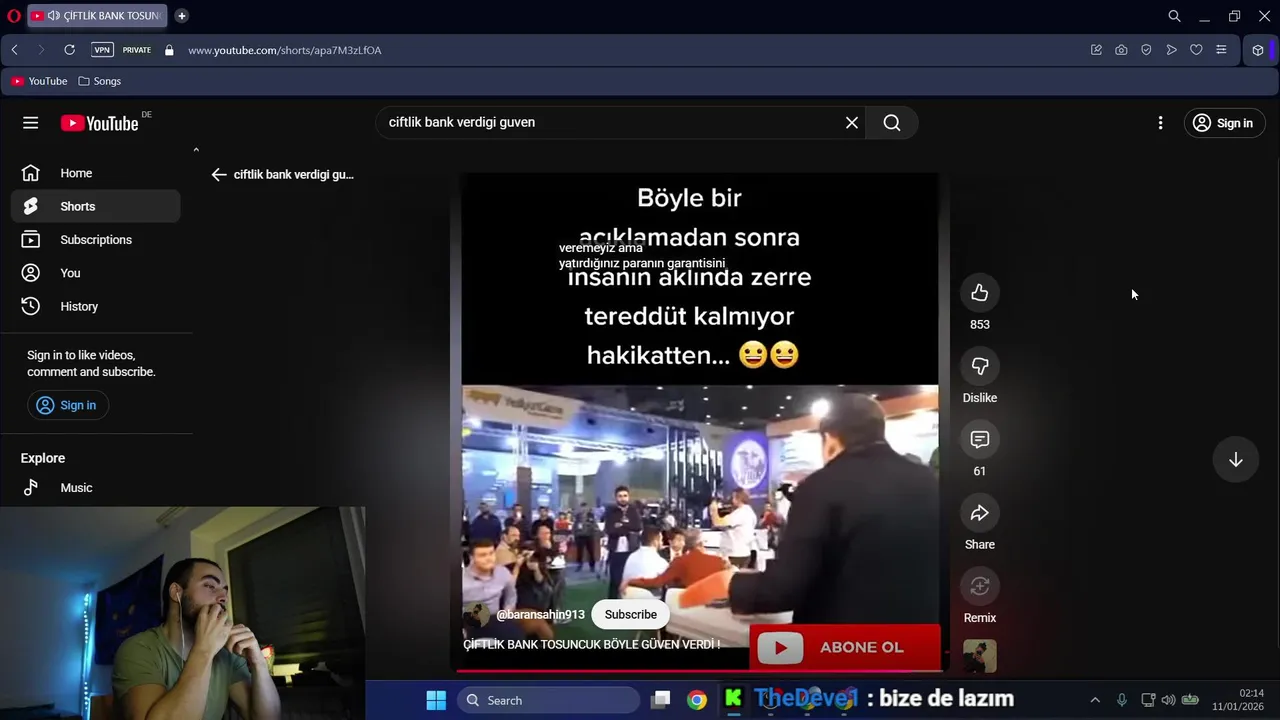Open the sound thumbnail below Remix
The image size is (1280, 720).
pyautogui.click(x=980, y=656)
